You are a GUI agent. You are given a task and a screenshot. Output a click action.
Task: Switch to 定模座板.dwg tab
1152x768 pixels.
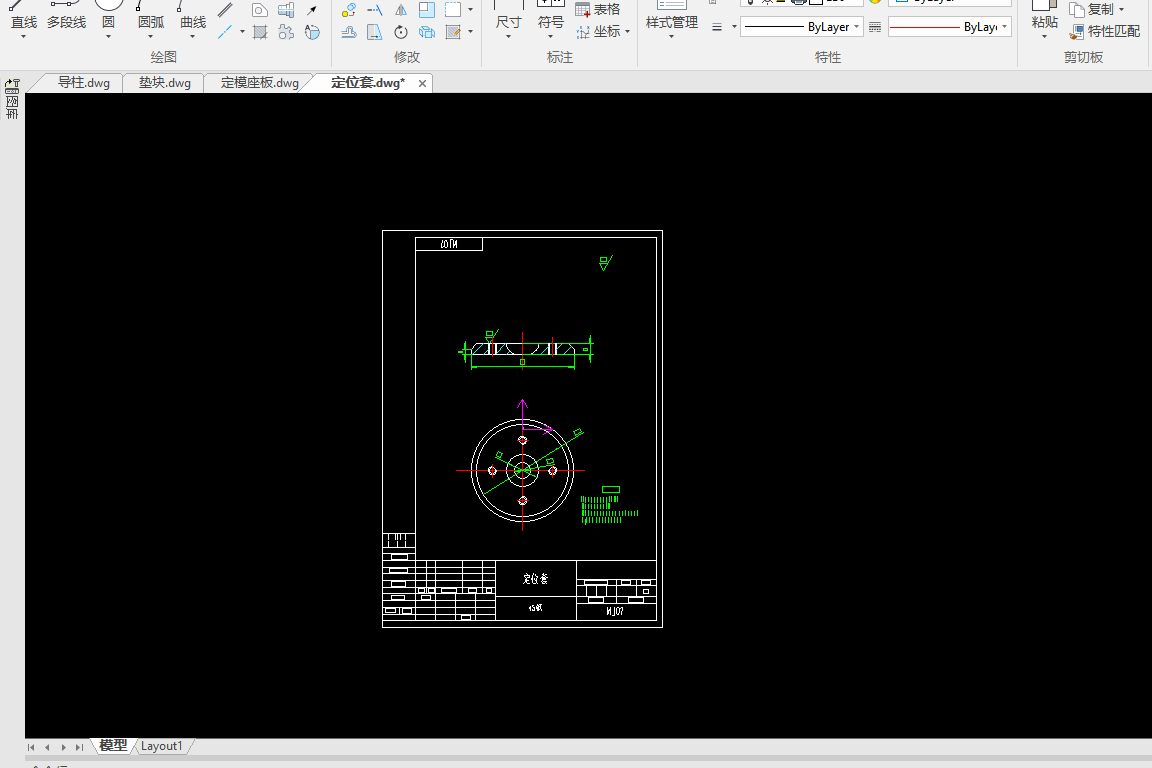pyautogui.click(x=259, y=83)
